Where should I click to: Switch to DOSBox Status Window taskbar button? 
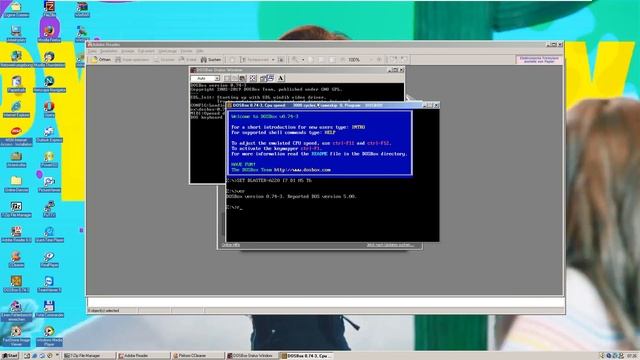251,356
